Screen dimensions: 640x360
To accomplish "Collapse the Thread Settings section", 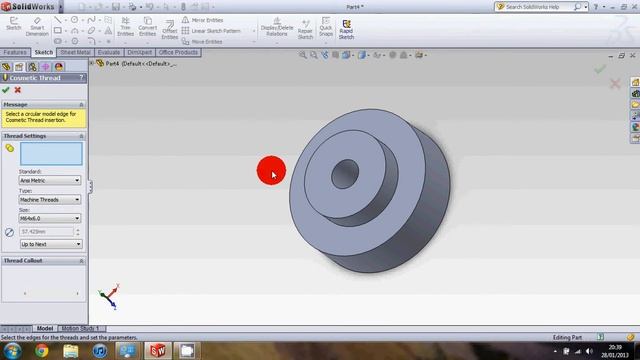I will (x=81, y=136).
